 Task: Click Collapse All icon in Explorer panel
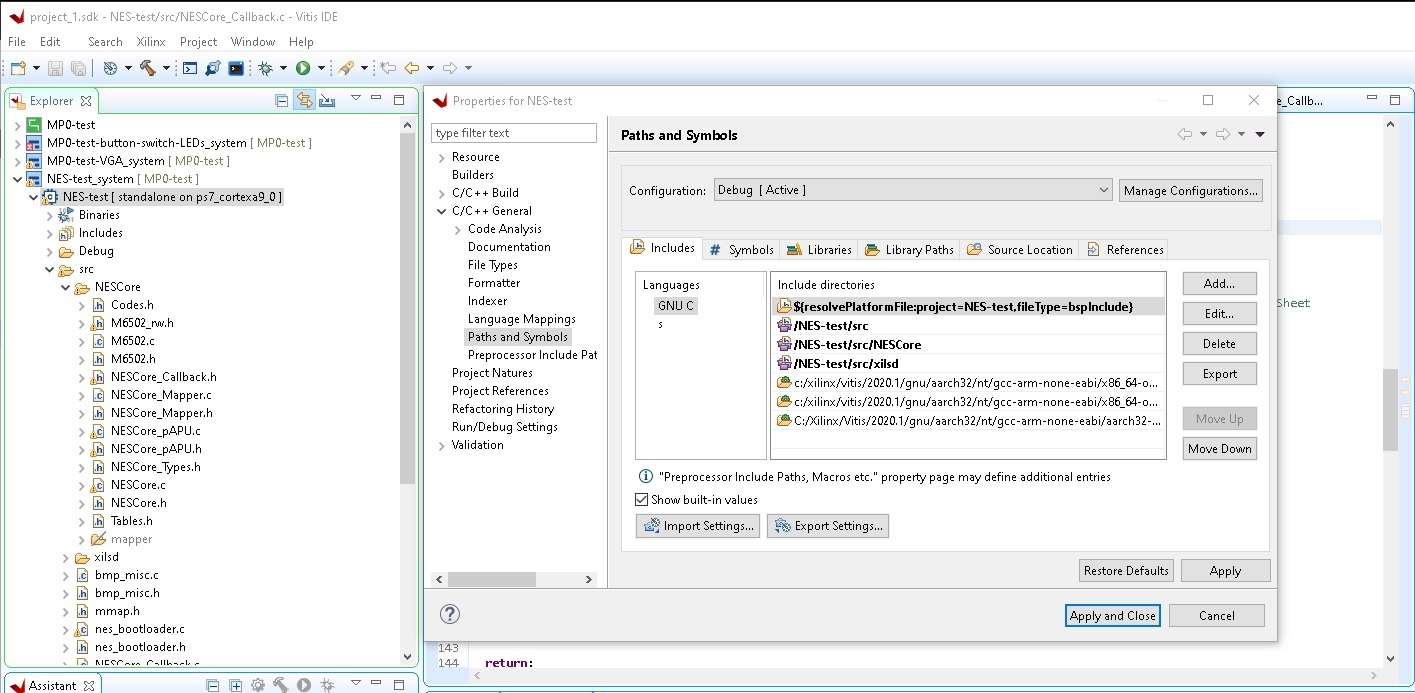click(282, 100)
